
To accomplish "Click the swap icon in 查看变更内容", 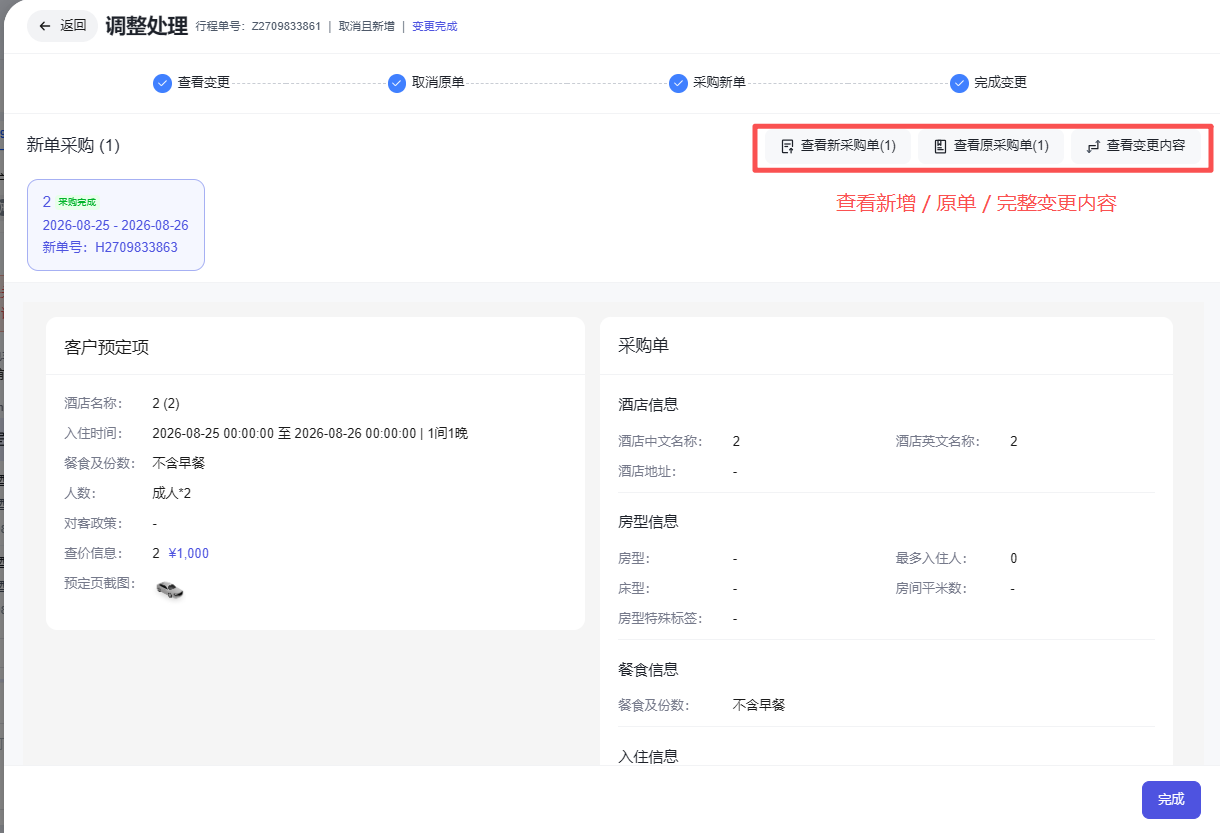I will (1093, 146).
